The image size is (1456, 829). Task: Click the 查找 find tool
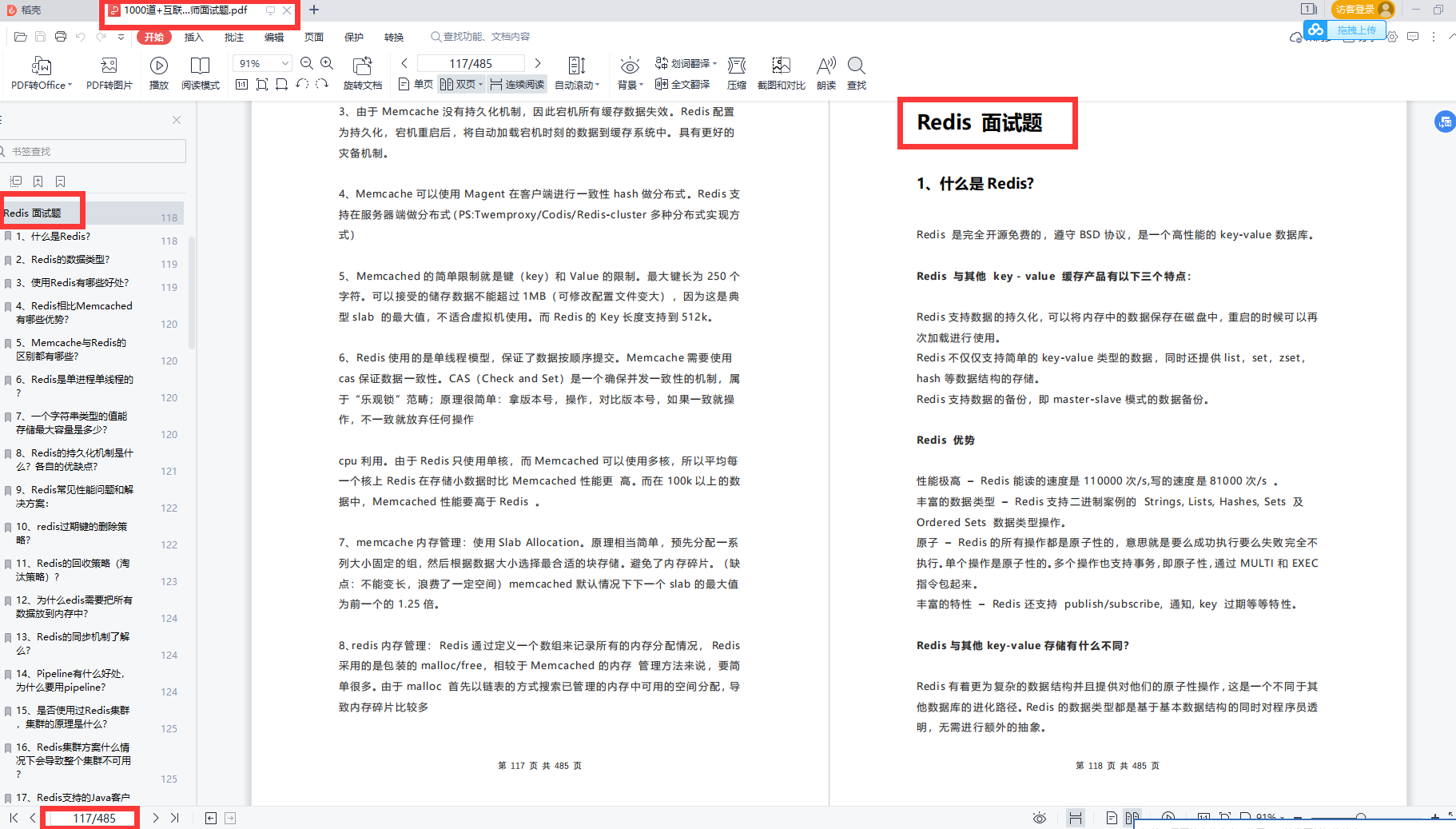point(857,73)
